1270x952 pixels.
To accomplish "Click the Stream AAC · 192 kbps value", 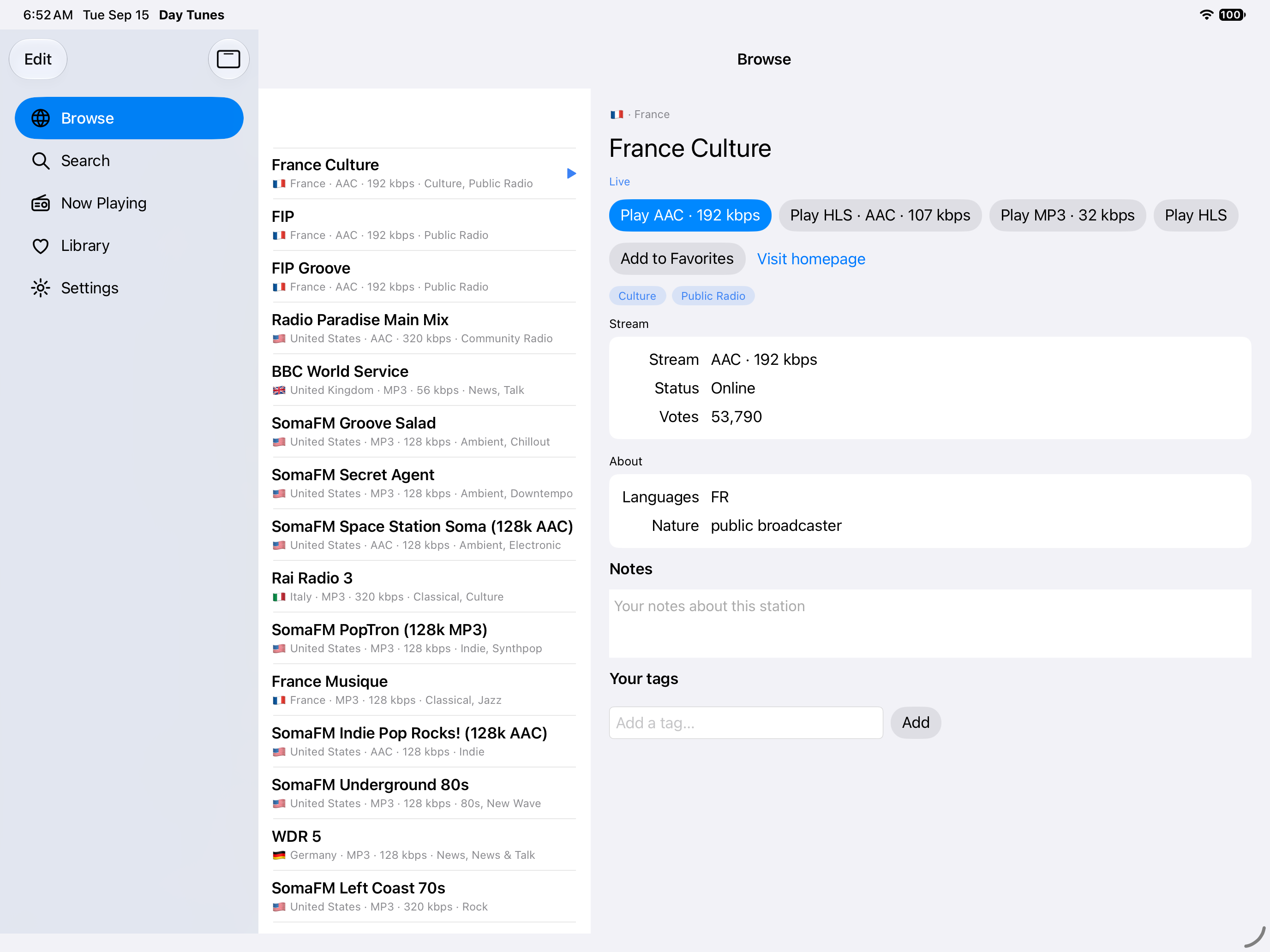I will [x=764, y=359].
